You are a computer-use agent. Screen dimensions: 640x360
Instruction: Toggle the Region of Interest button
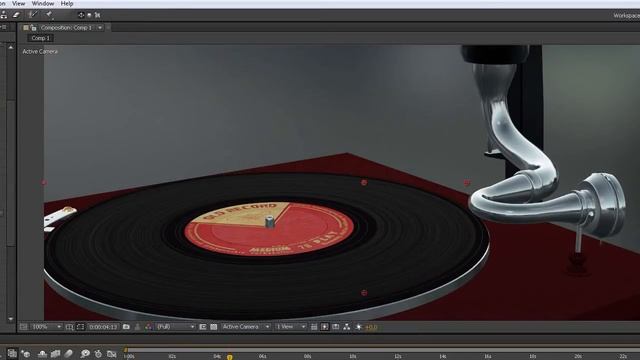202,327
